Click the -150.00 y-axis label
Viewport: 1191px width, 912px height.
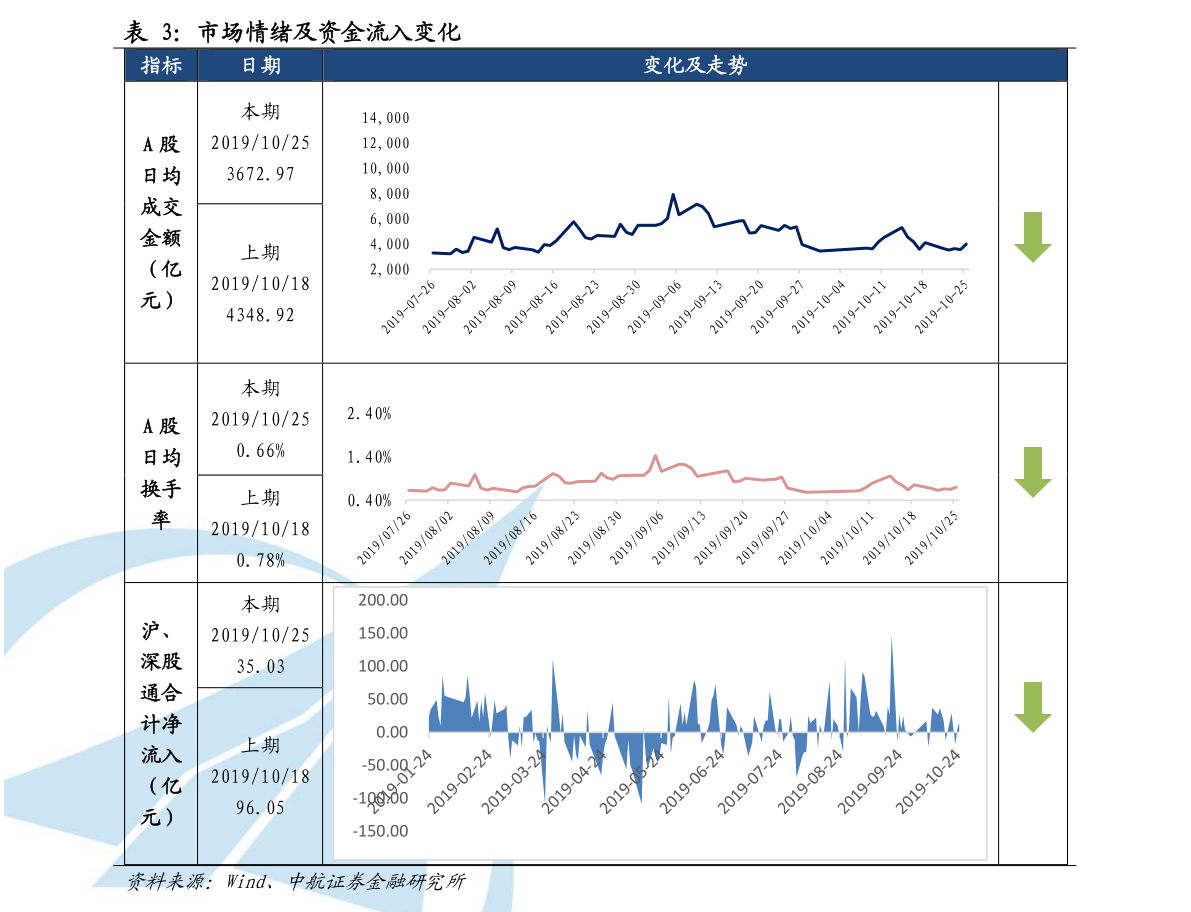380,831
